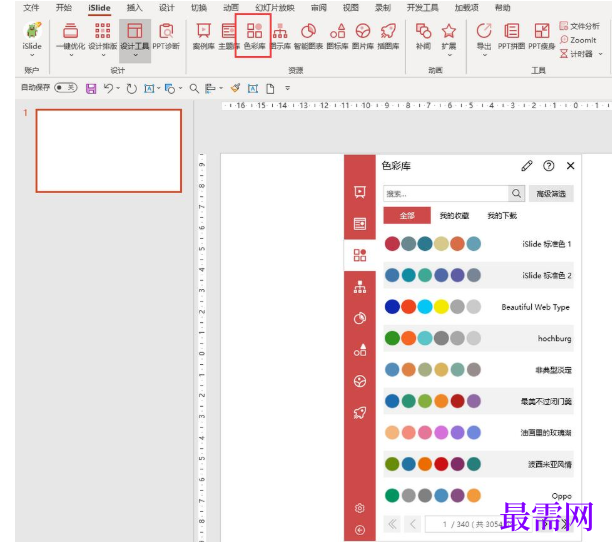Close the 色彩库 panel
This screenshot has width=612, height=548.
pyautogui.click(x=570, y=166)
